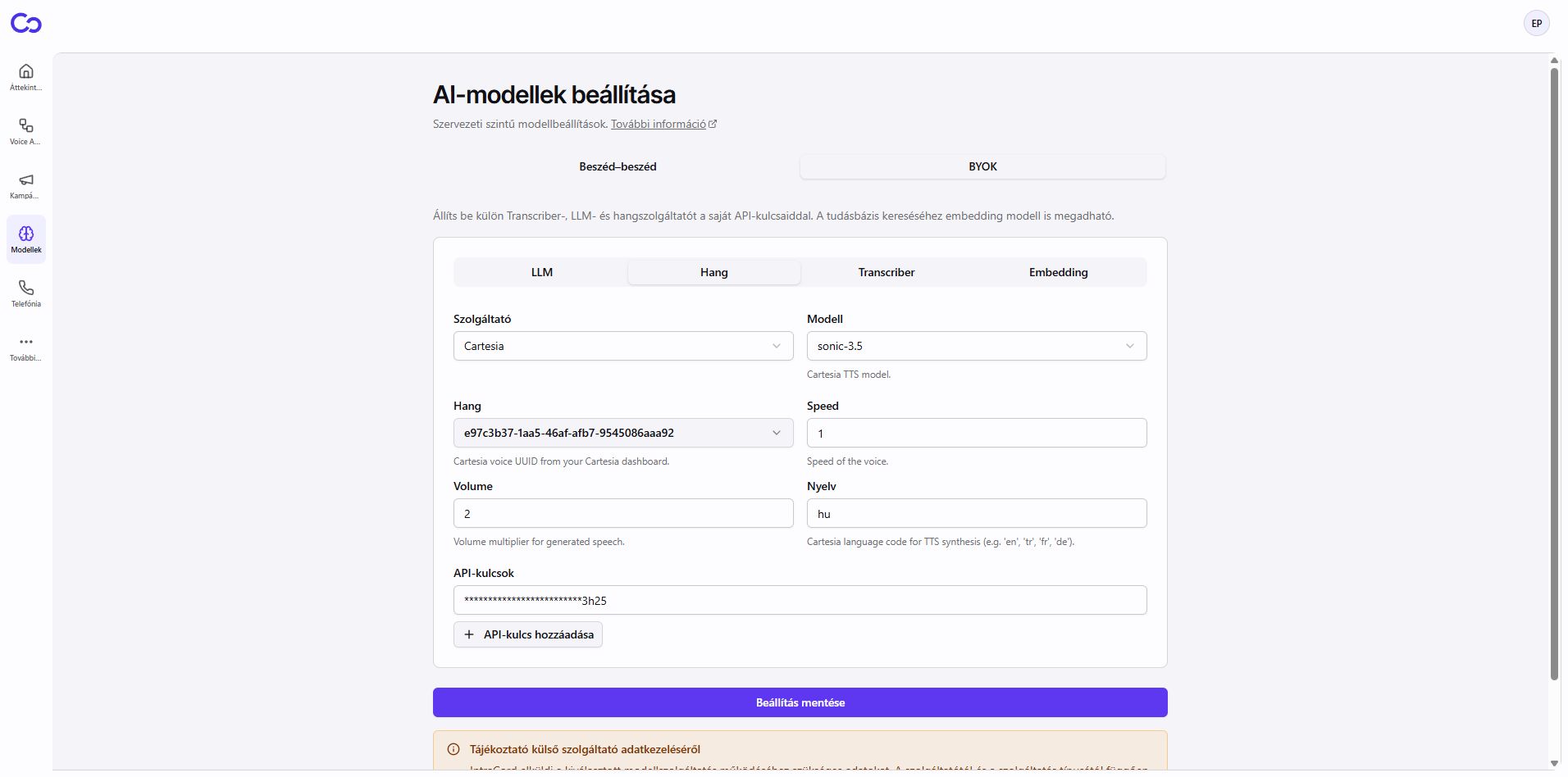Image resolution: width=1568 pixels, height=777 pixels.
Task: Open the EP user avatar menu
Action: pos(1536,24)
